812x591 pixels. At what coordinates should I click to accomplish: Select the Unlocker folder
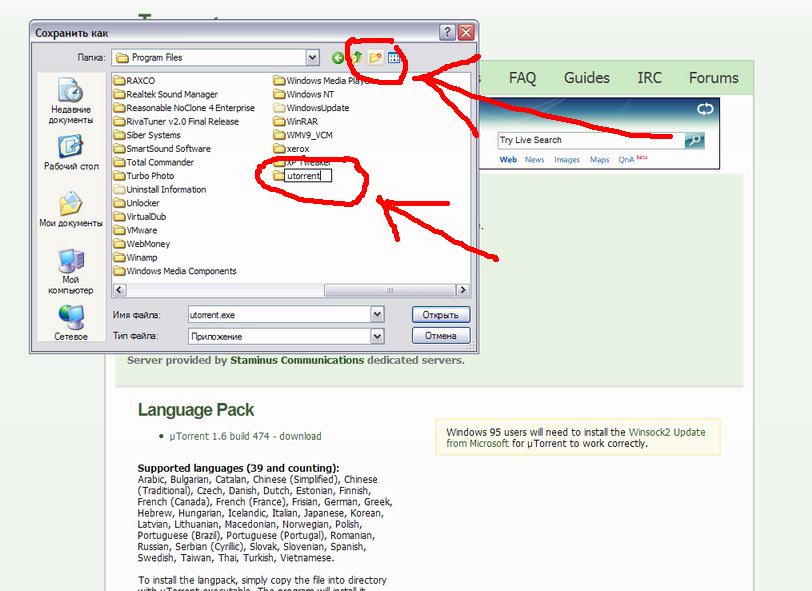coord(137,203)
